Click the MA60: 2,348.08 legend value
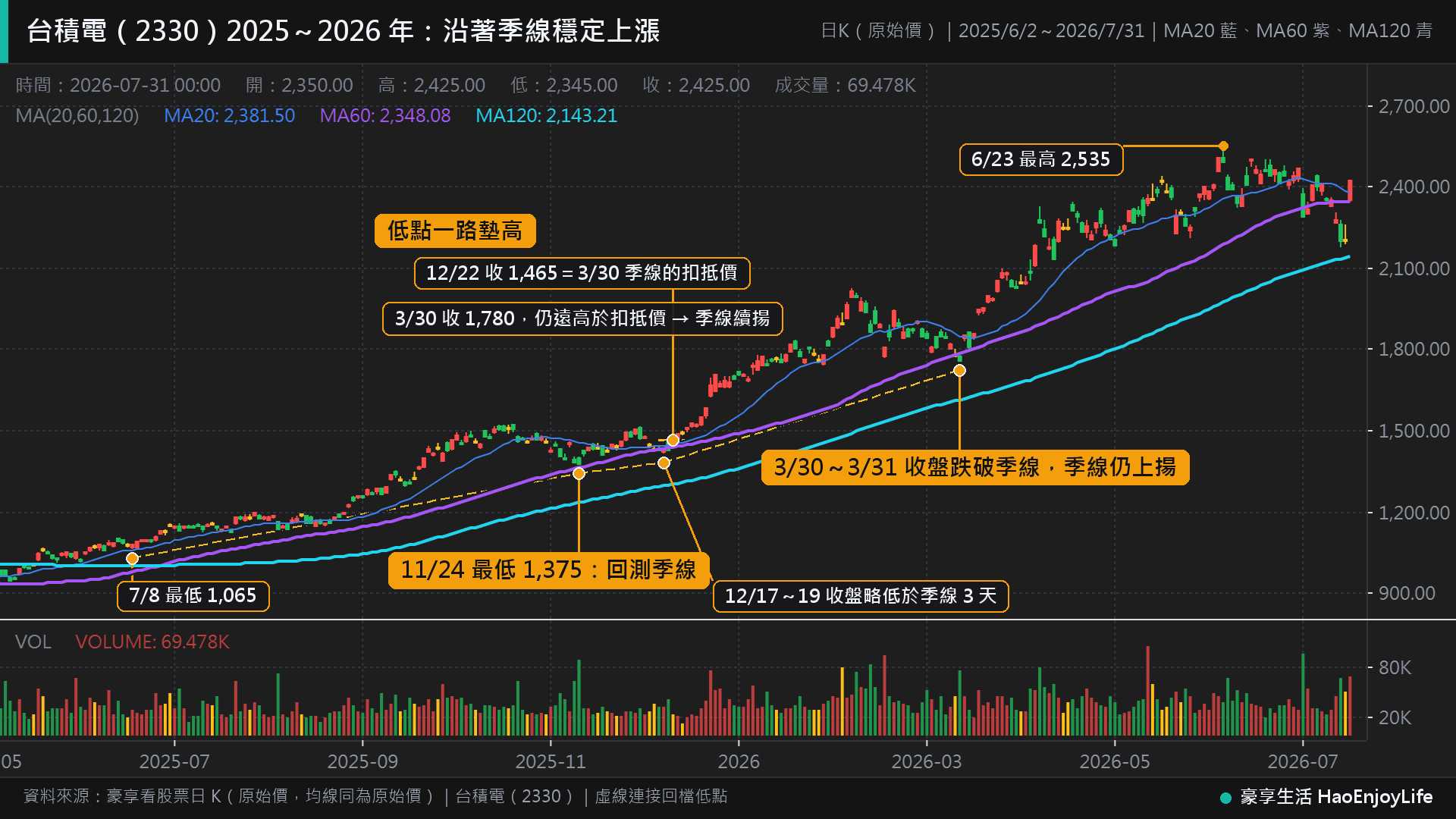 tap(384, 116)
